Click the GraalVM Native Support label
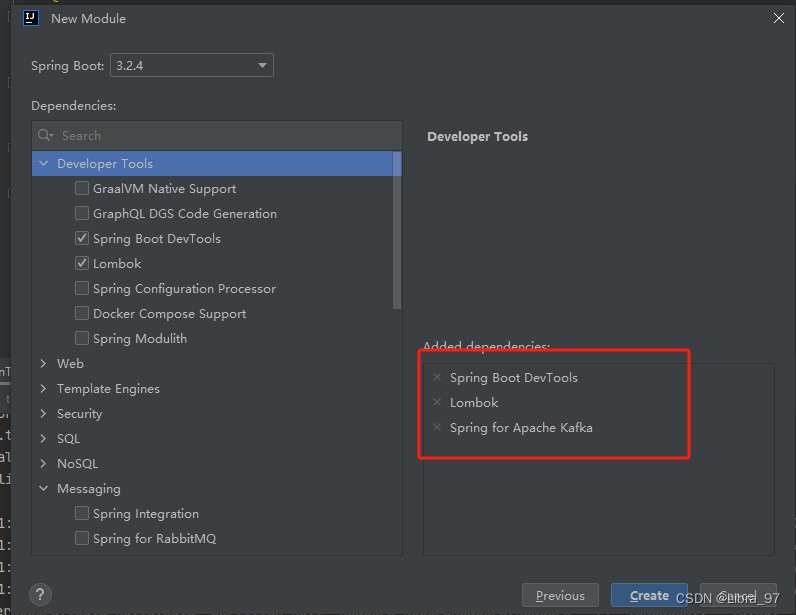The height and width of the screenshot is (615, 796). pyautogui.click(x=164, y=189)
